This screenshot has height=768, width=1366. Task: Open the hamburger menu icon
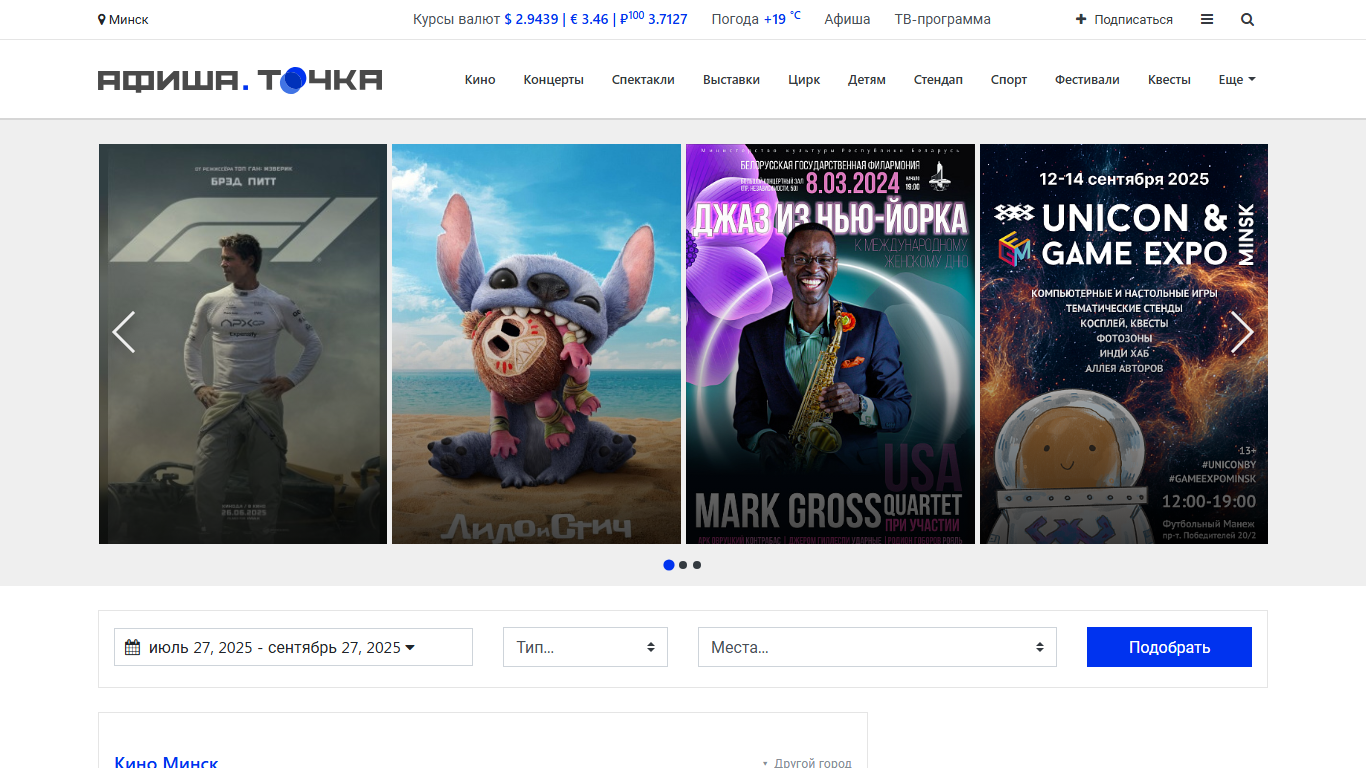(x=1207, y=20)
